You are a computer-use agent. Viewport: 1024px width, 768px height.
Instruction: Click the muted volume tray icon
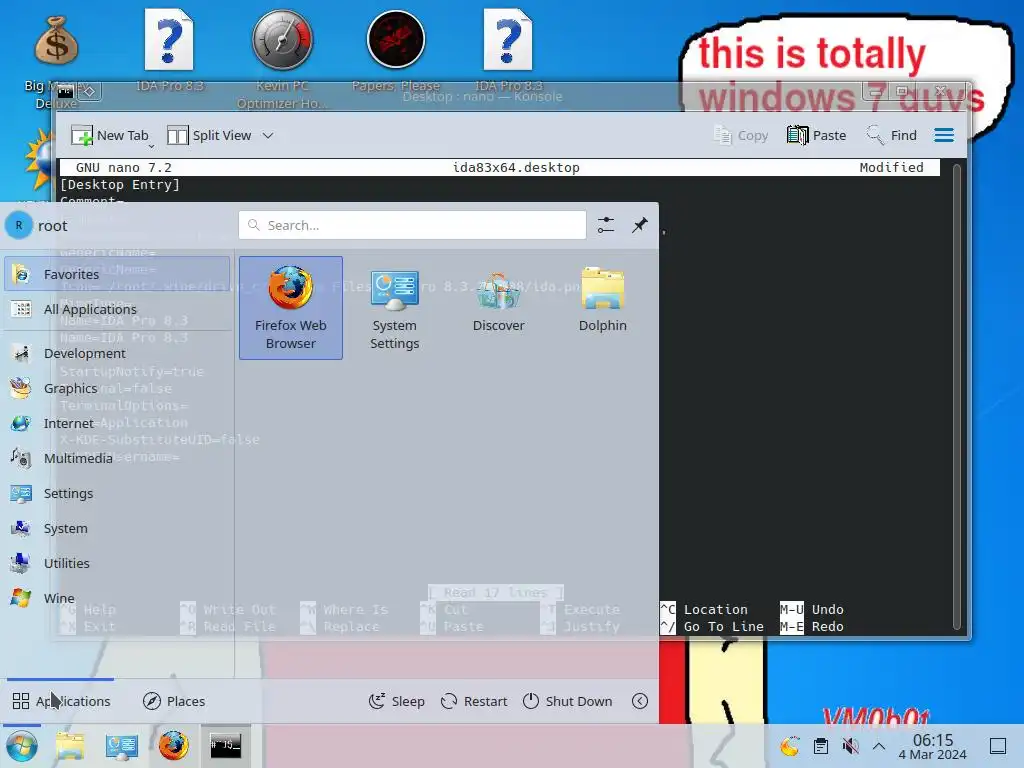(850, 746)
